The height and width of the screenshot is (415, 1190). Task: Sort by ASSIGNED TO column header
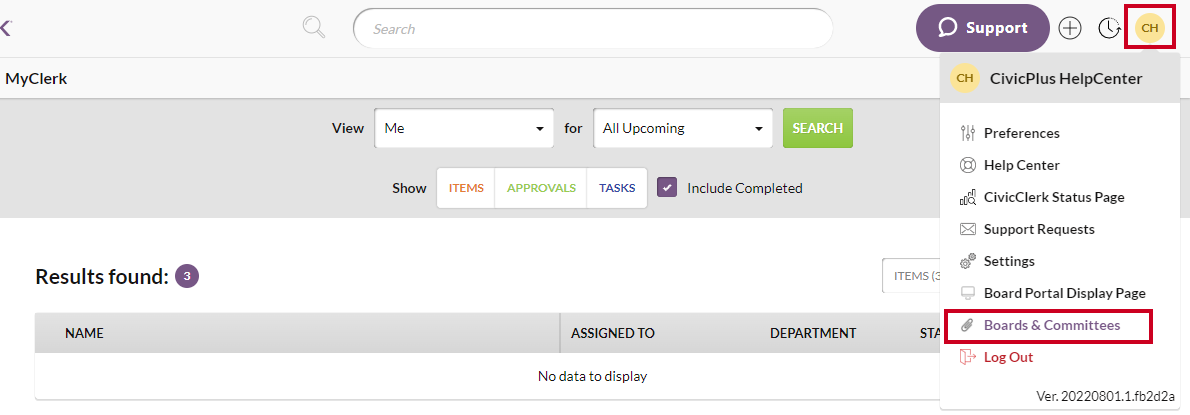point(612,333)
